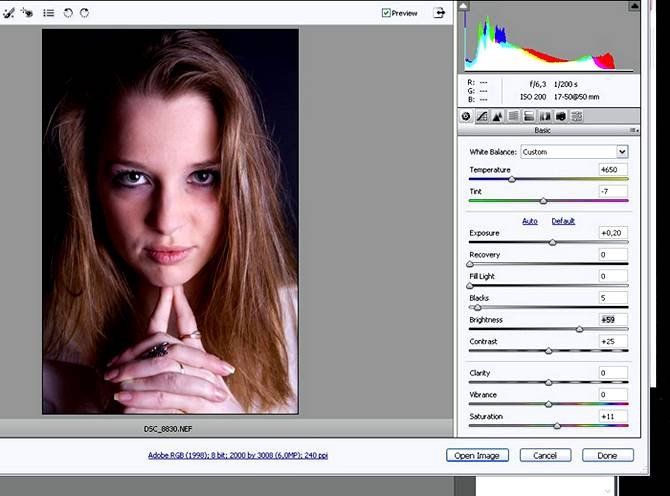Image resolution: width=670 pixels, height=496 pixels.
Task: Open the Tone Curve panel tab
Action: 482,116
